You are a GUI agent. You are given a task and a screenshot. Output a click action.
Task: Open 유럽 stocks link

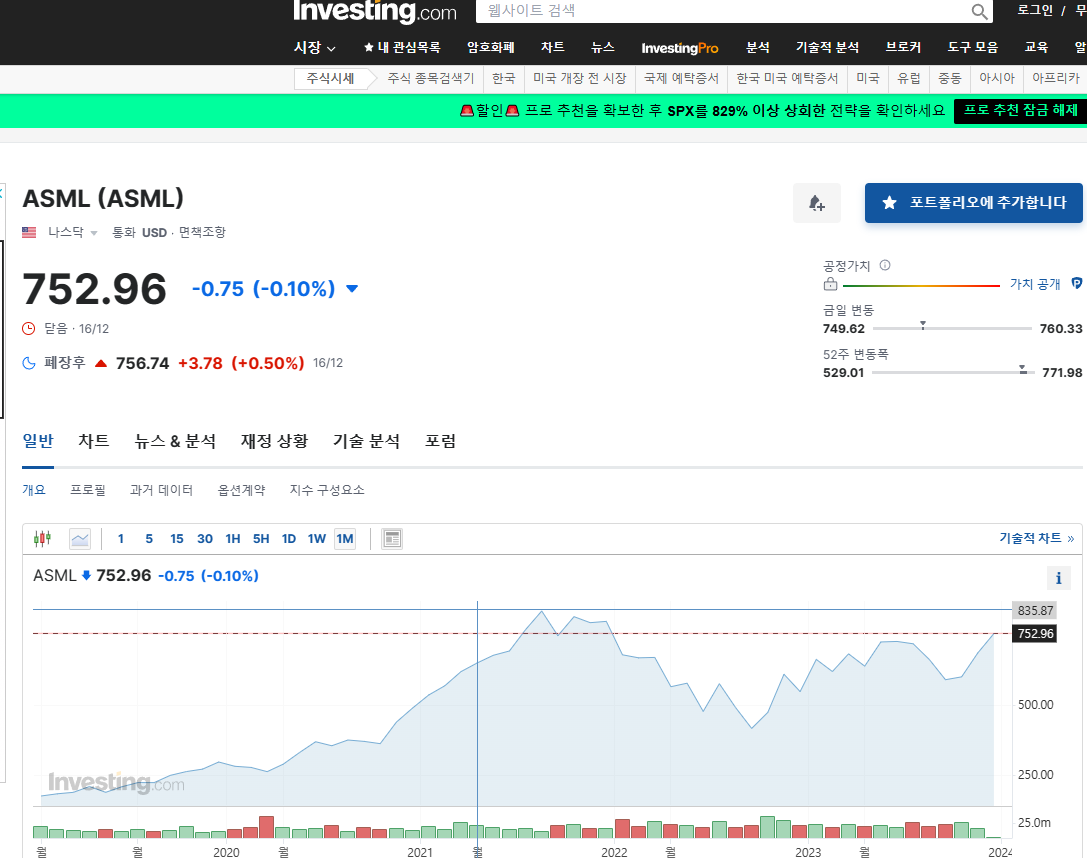pos(909,78)
